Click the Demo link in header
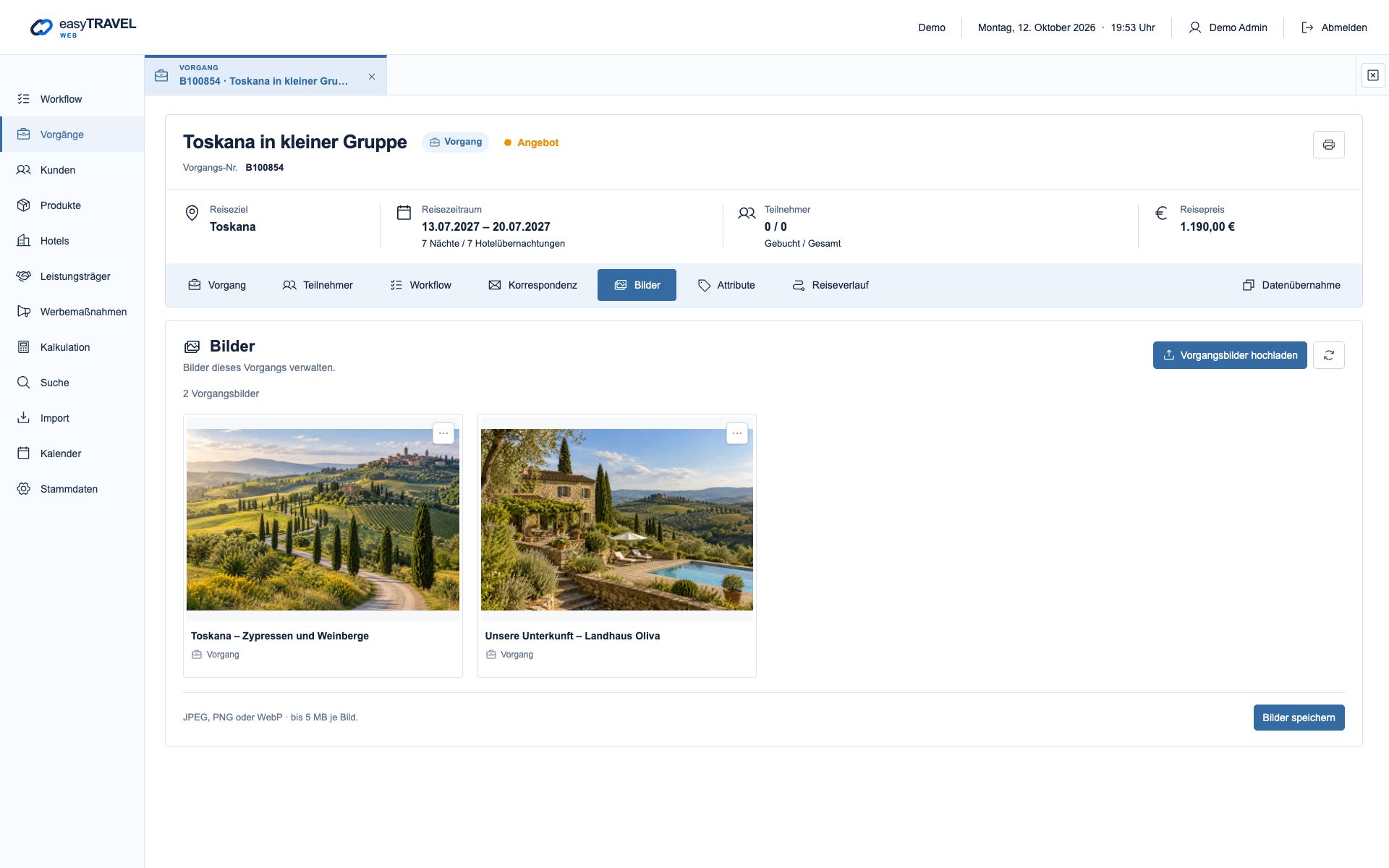This screenshot has height=868, width=1389. [932, 27]
